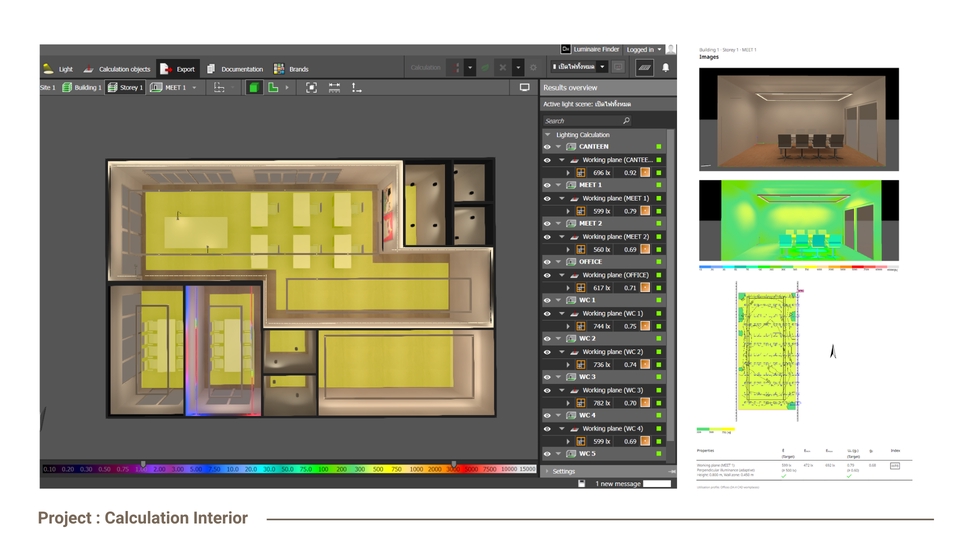Expand more views arrow next to floor plan icon
The width and height of the screenshot is (960, 540).
pyautogui.click(x=287, y=88)
